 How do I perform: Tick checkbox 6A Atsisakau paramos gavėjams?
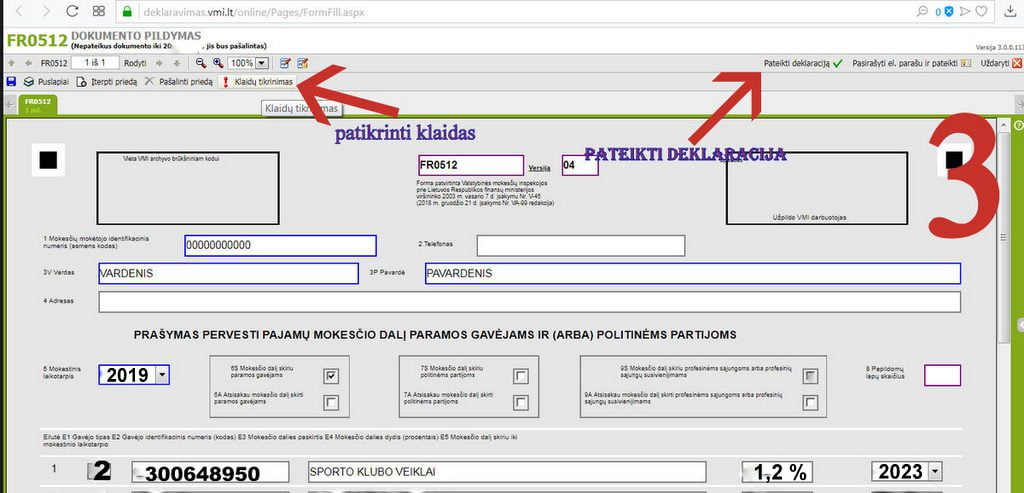click(331, 403)
